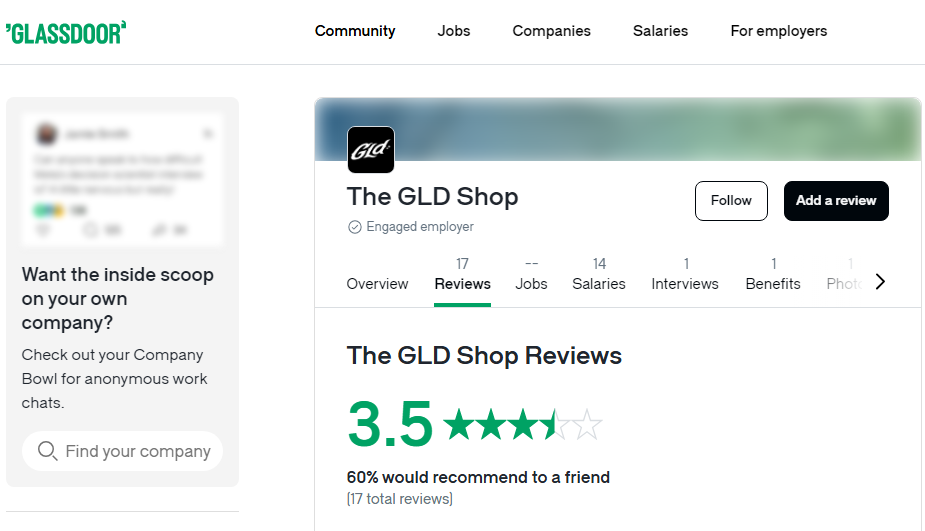
Task: Click the Engaged employer checkmark icon
Action: [355, 227]
